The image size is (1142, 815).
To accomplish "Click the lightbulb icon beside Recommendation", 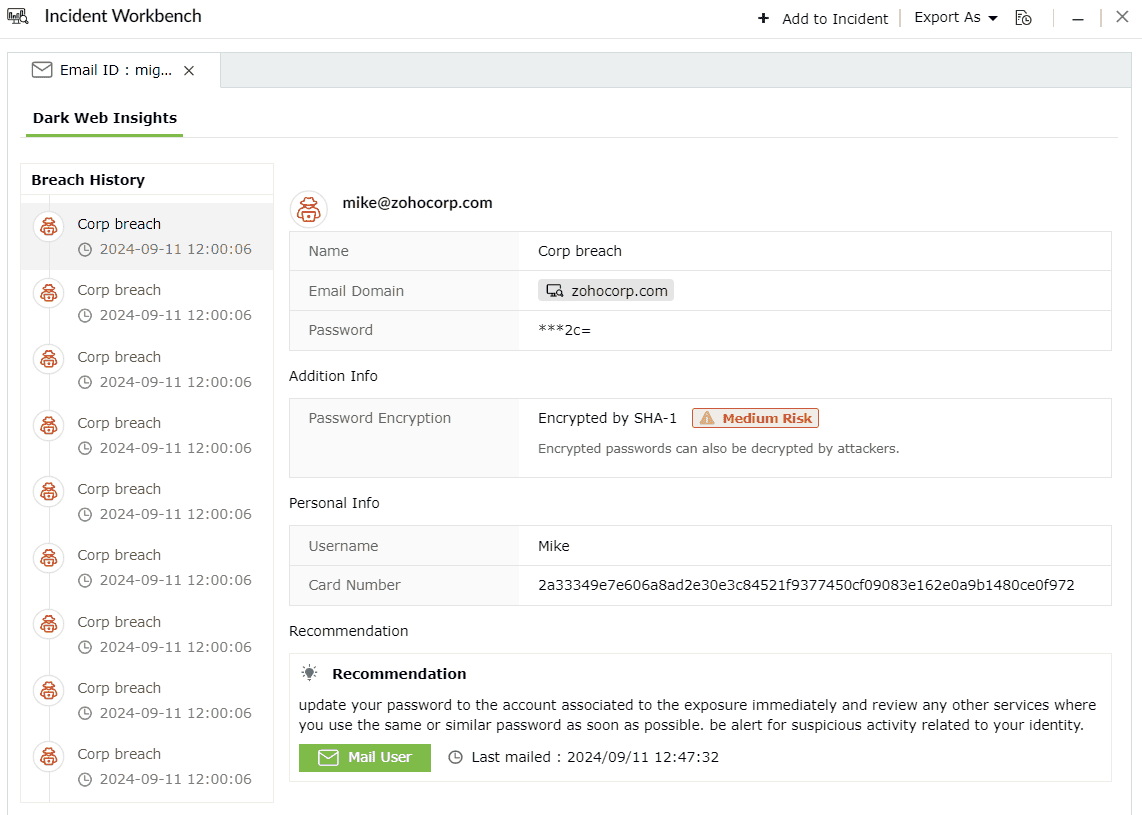I will [309, 672].
